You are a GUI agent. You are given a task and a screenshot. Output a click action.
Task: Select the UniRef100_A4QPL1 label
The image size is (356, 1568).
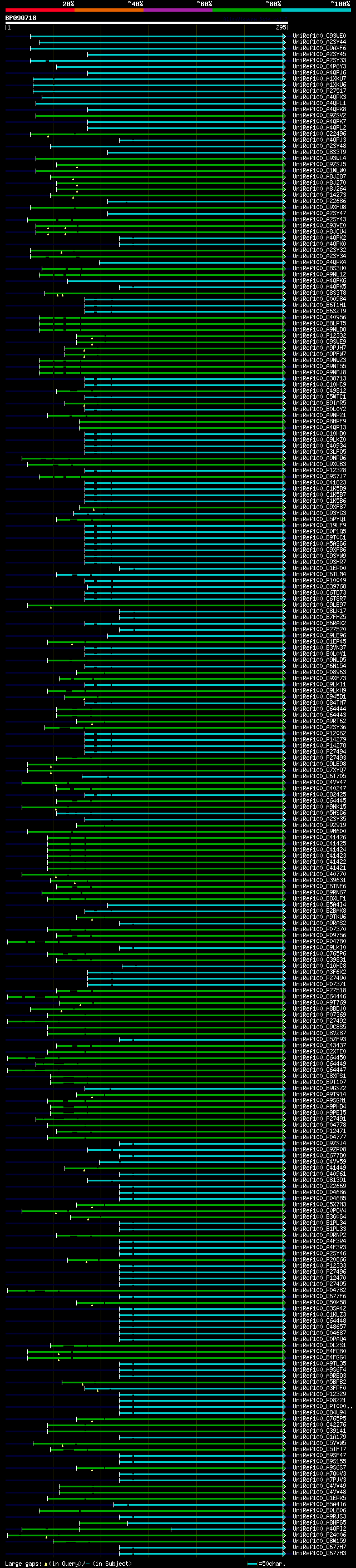(x=319, y=103)
